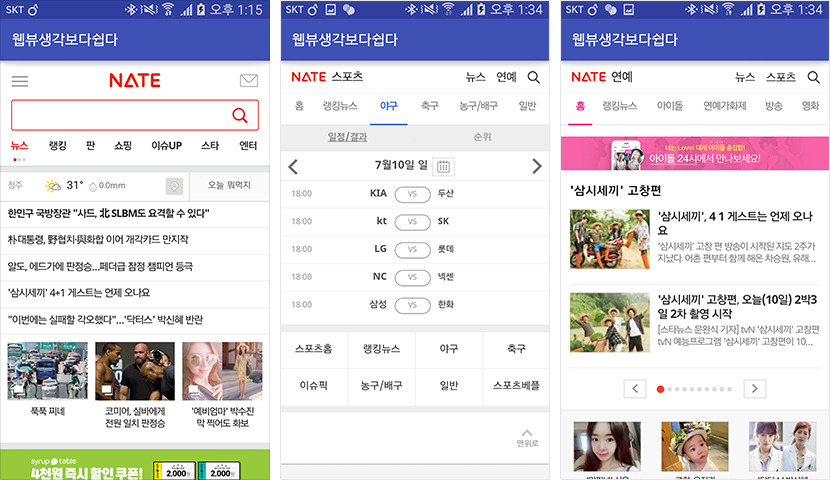This screenshot has height=480, width=830.
Task: Open the hamburger menu on NATE home
Action: 20,81
